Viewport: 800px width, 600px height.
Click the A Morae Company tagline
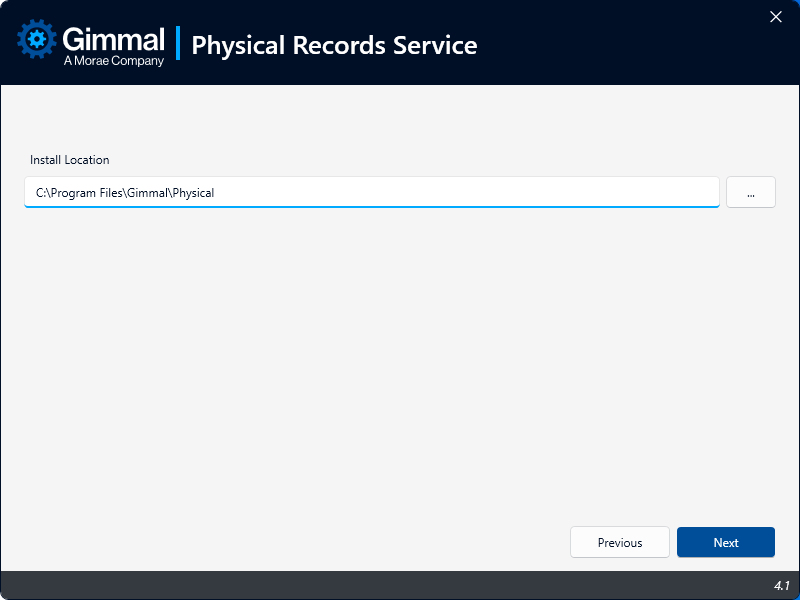(113, 61)
